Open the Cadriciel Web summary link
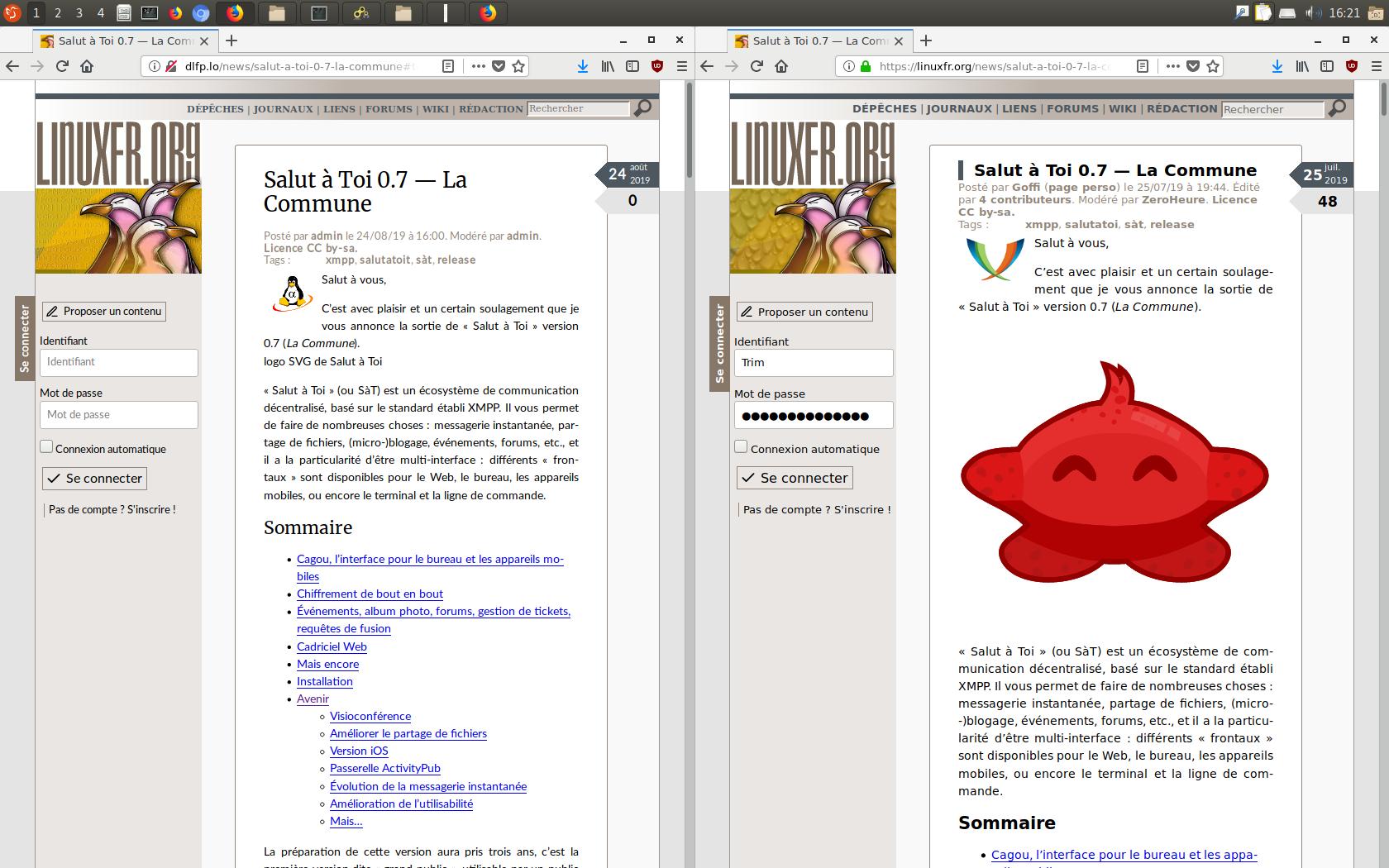Image resolution: width=1389 pixels, height=868 pixels. pos(332,646)
